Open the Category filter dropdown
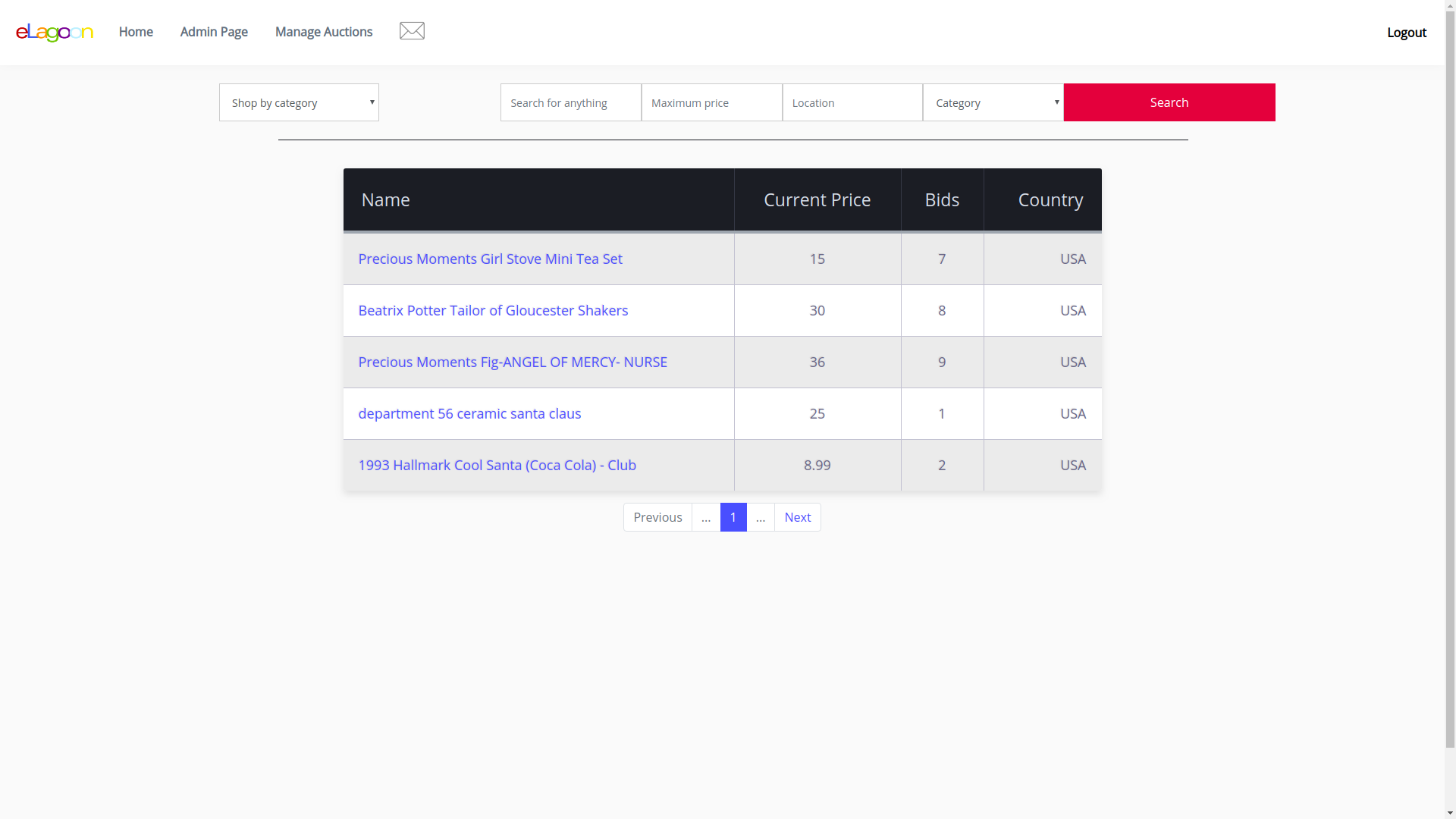1456x819 pixels. (993, 102)
